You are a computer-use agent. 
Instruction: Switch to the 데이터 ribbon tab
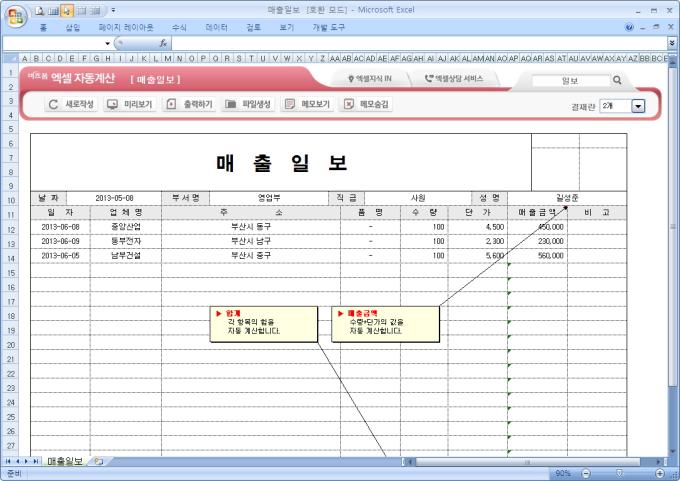(x=216, y=27)
